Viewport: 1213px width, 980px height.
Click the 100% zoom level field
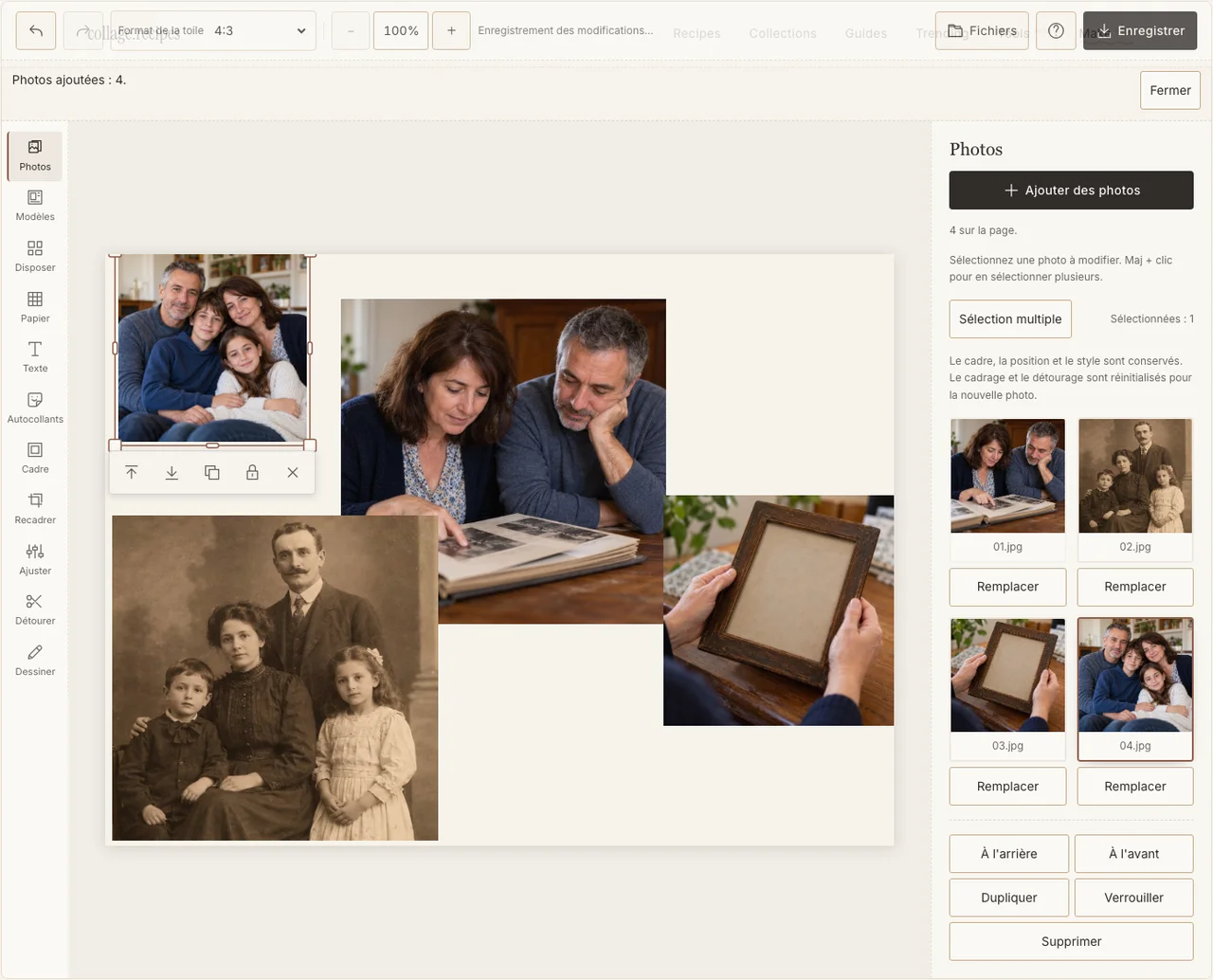tap(401, 30)
